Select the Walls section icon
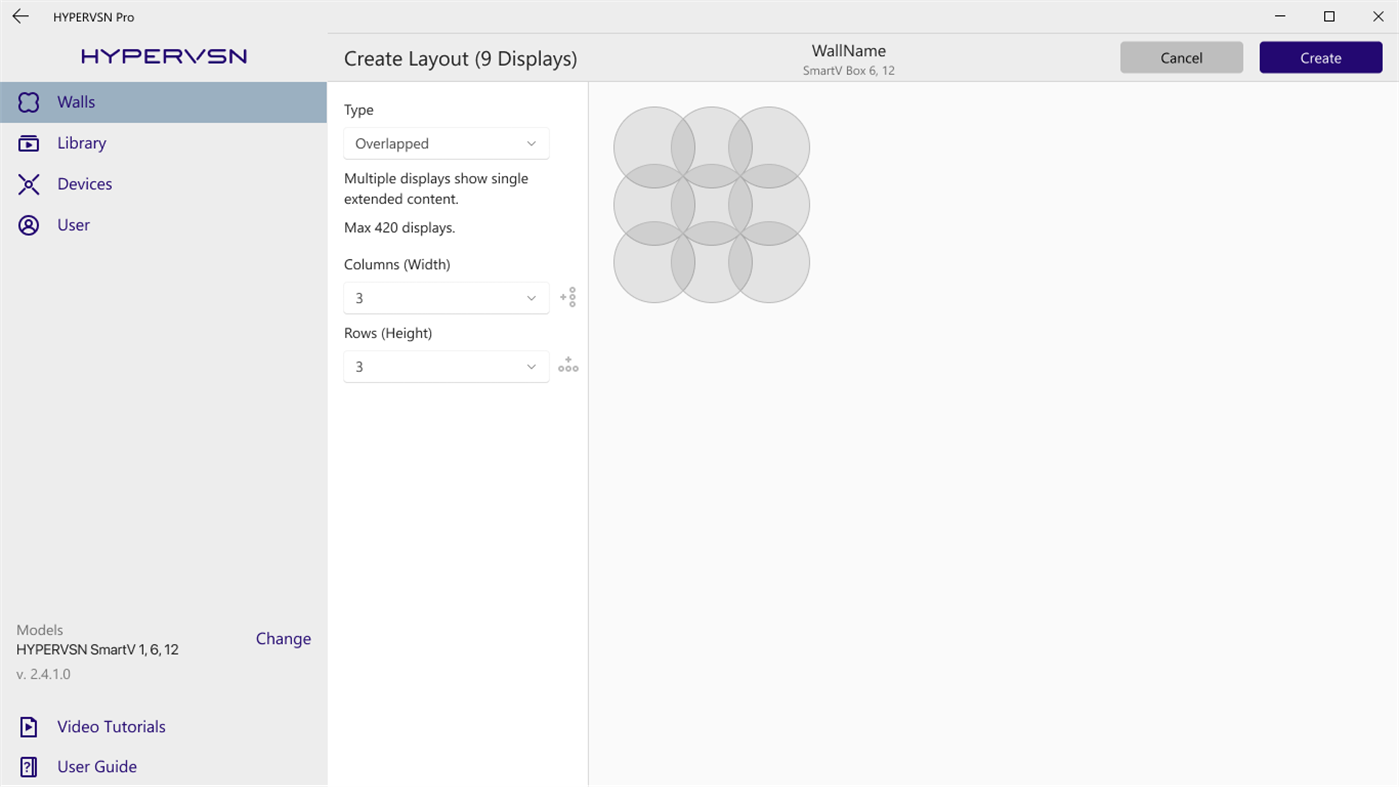The image size is (1399, 787). point(28,101)
